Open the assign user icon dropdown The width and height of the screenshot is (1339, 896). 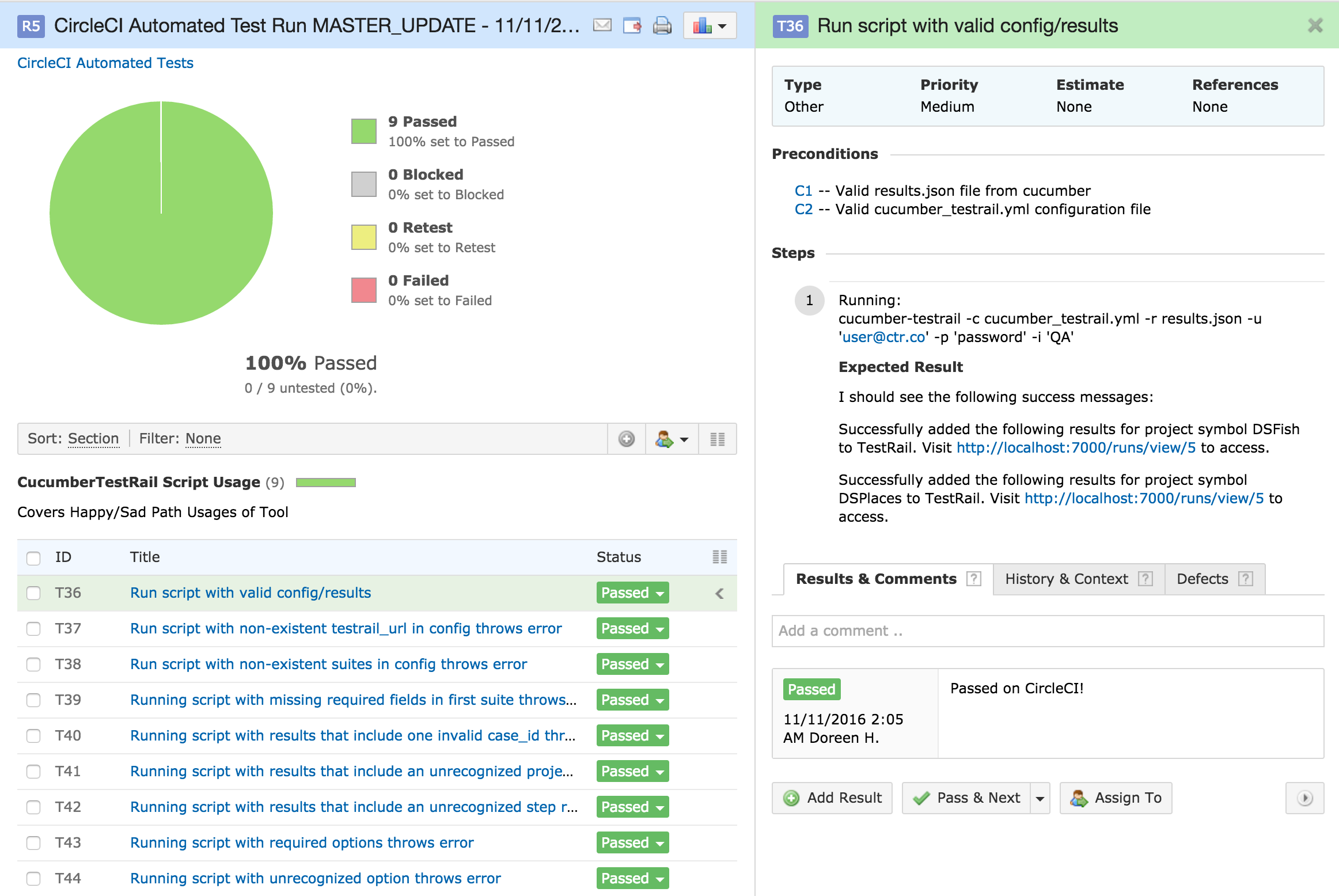(672, 439)
